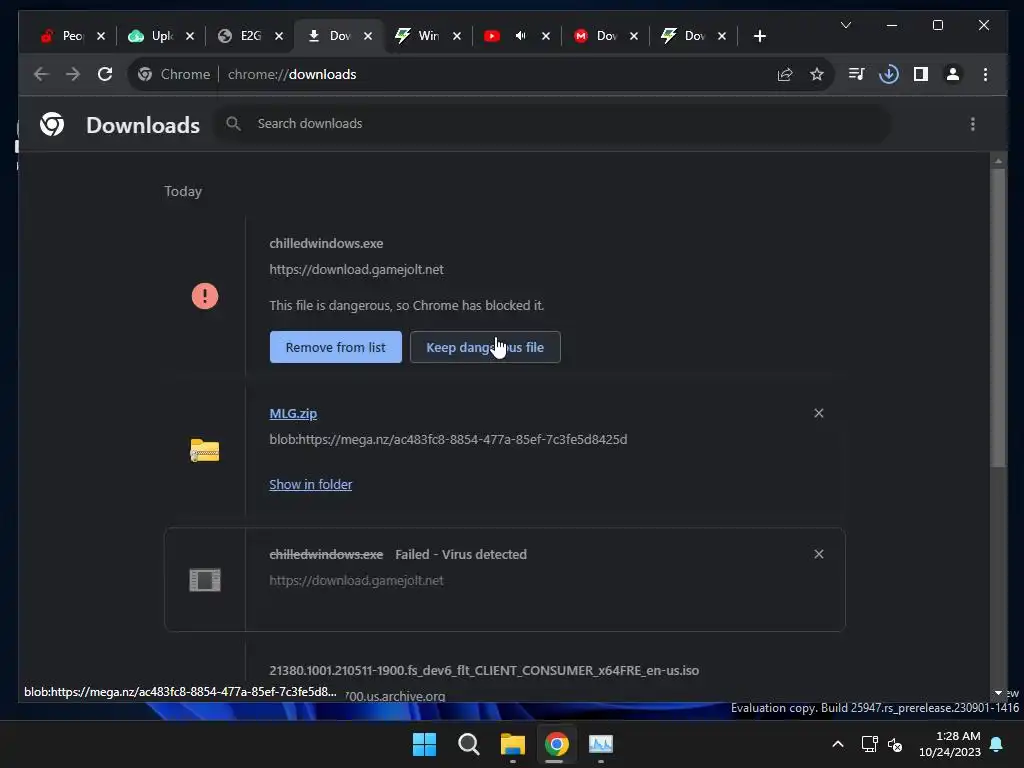This screenshot has width=1024, height=768.
Task: Click the network icon in system tray
Action: (869, 744)
